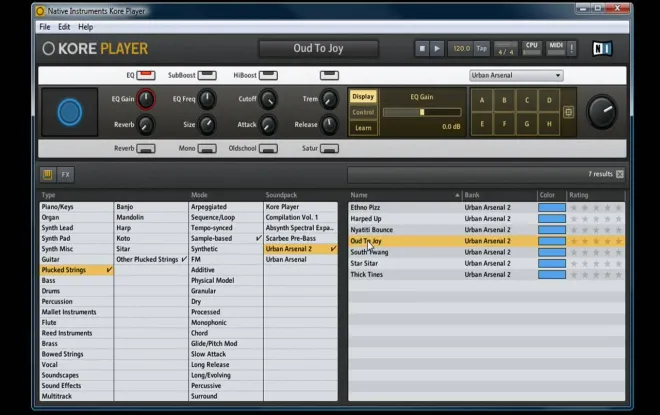Click the Attack knob
The height and width of the screenshot is (415, 660).
(x=268, y=125)
